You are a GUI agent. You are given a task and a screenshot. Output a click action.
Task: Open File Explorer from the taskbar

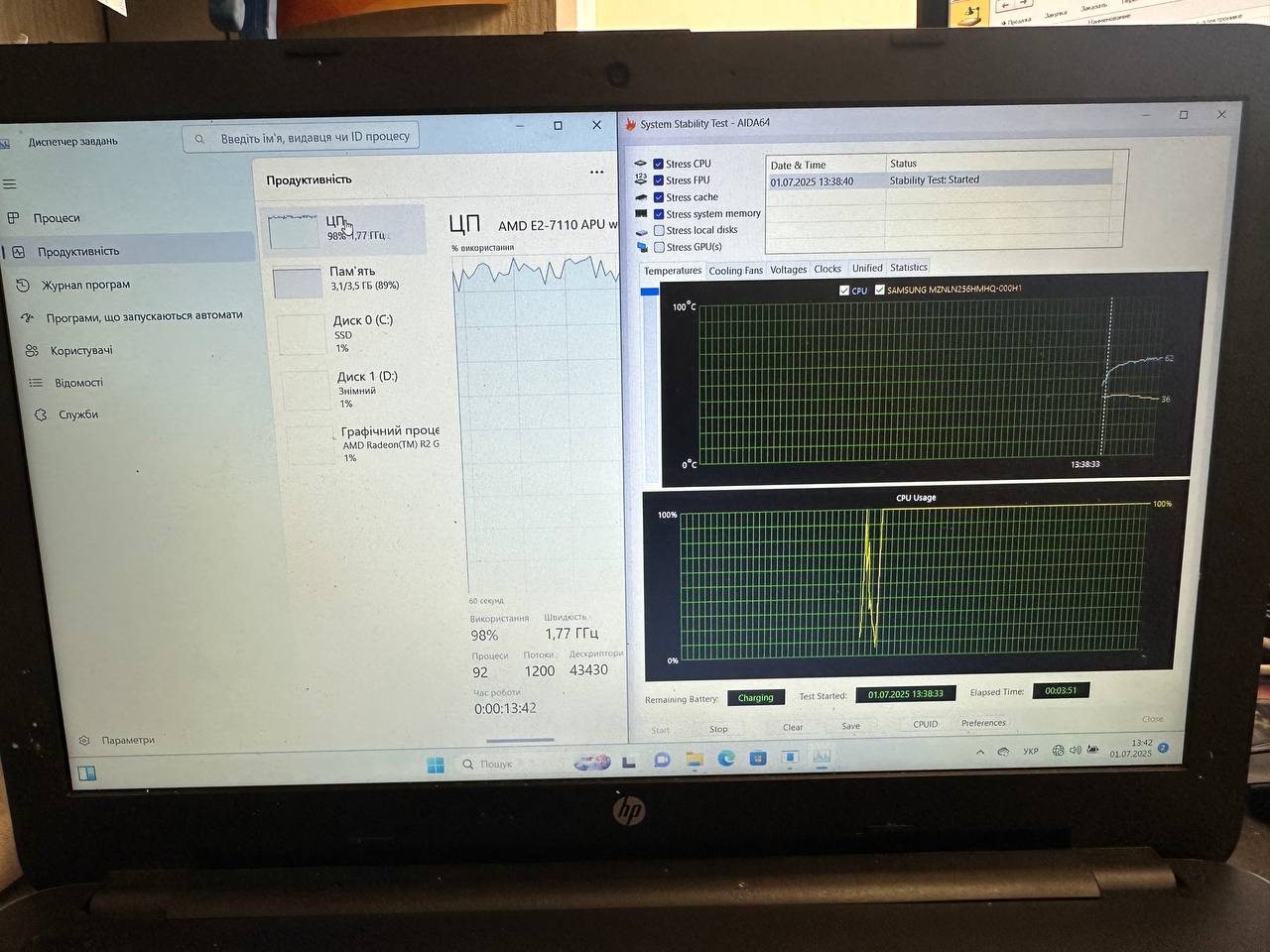click(x=694, y=761)
